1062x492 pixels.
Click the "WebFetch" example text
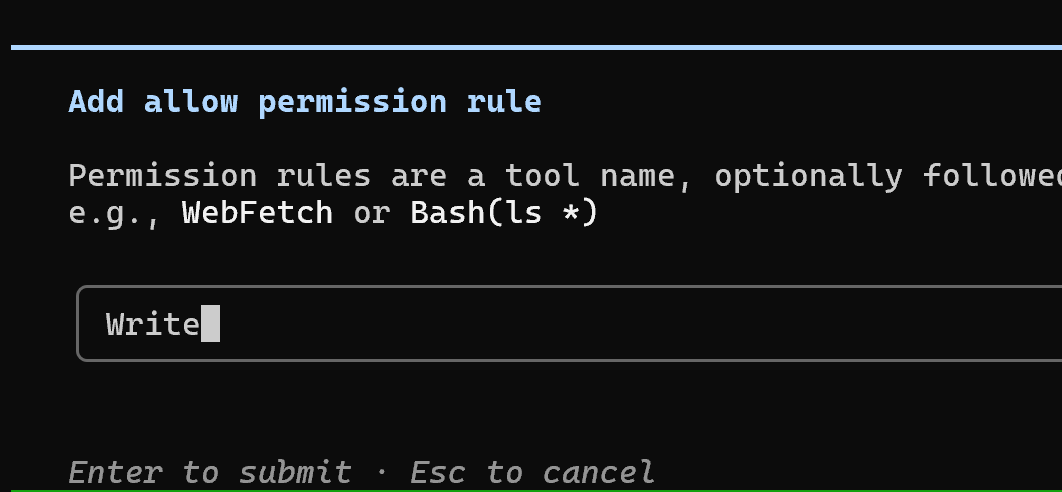[x=257, y=213]
